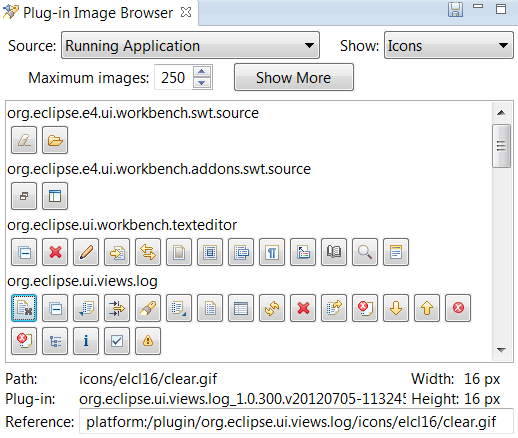Choose the open book icon thumbnail
Screen dimensions: 518x438
(334, 252)
